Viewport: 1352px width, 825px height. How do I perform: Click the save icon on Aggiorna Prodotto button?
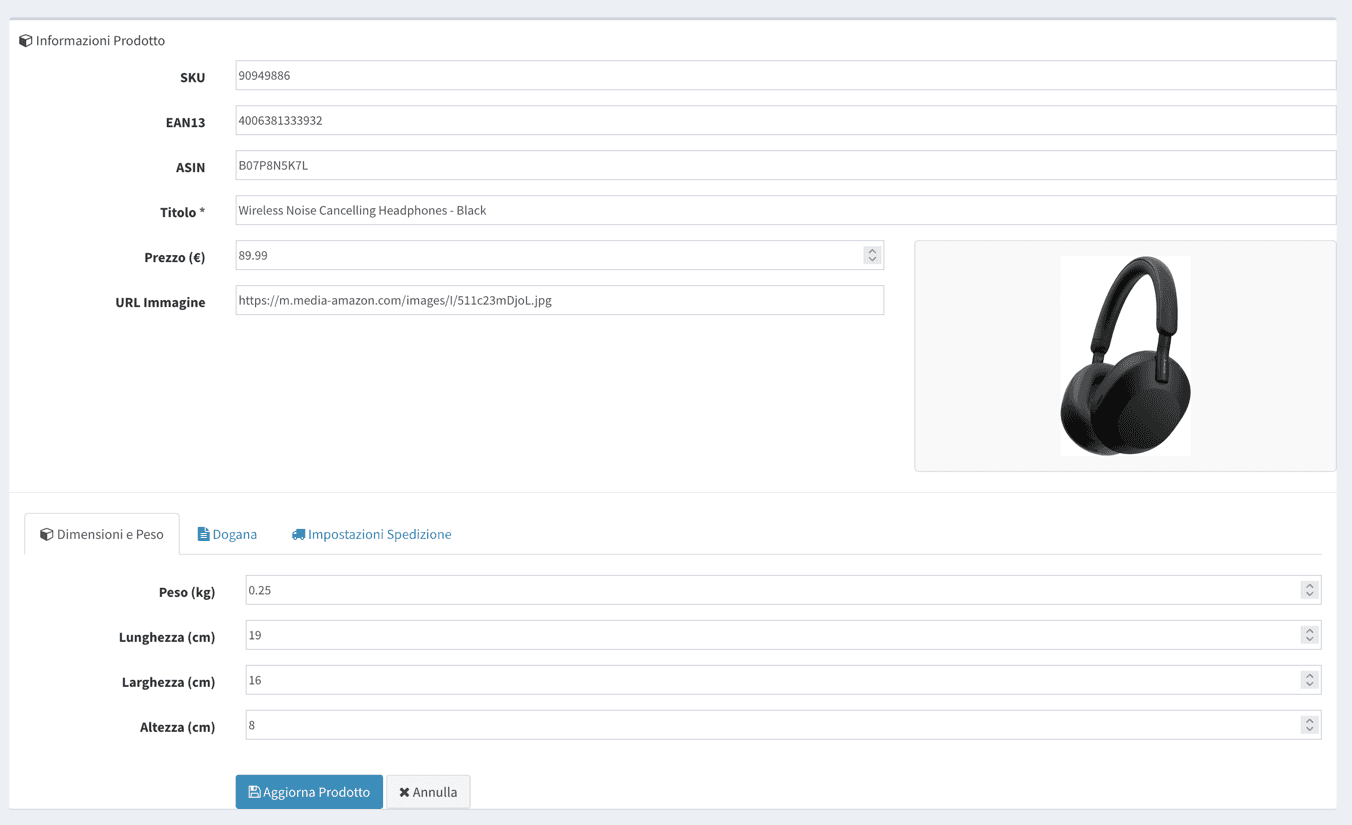click(x=254, y=792)
